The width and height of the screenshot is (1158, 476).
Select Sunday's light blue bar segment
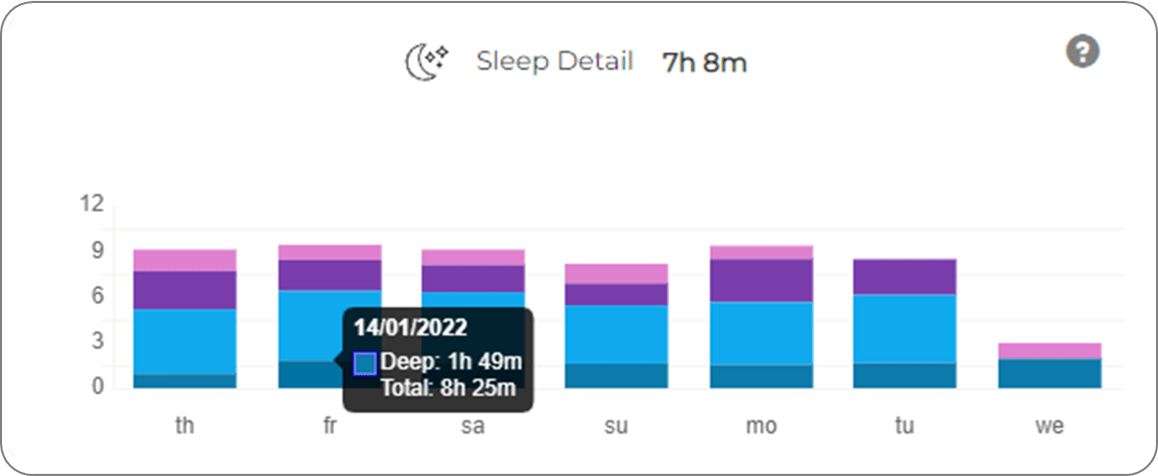point(617,334)
